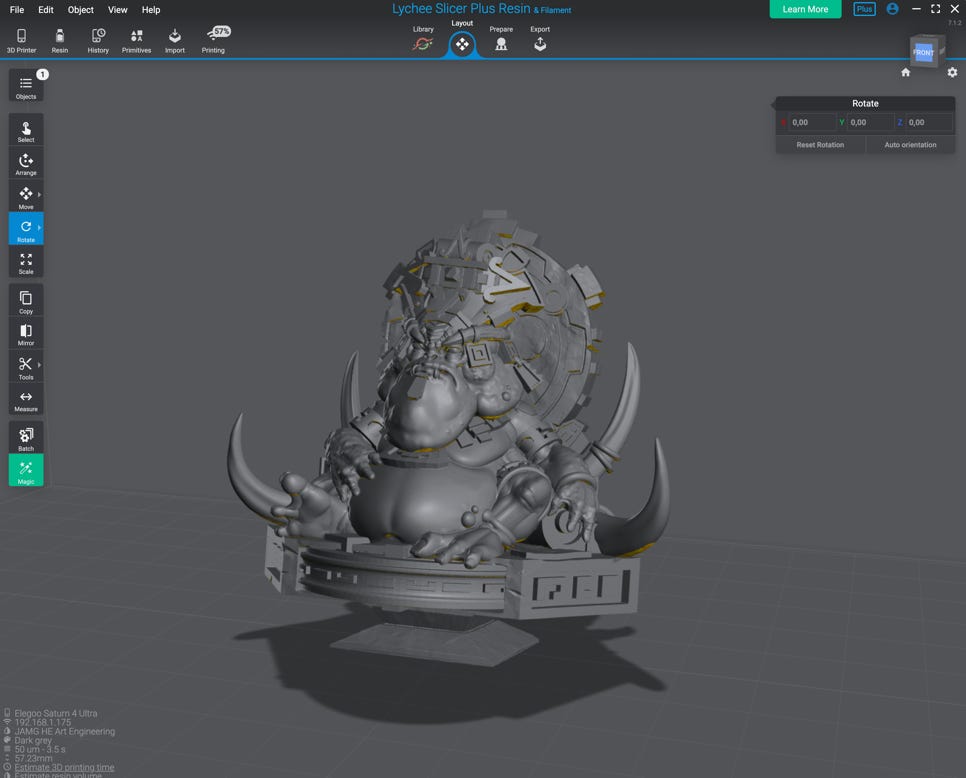Open the Object menu
The width and height of the screenshot is (966, 778).
click(81, 10)
